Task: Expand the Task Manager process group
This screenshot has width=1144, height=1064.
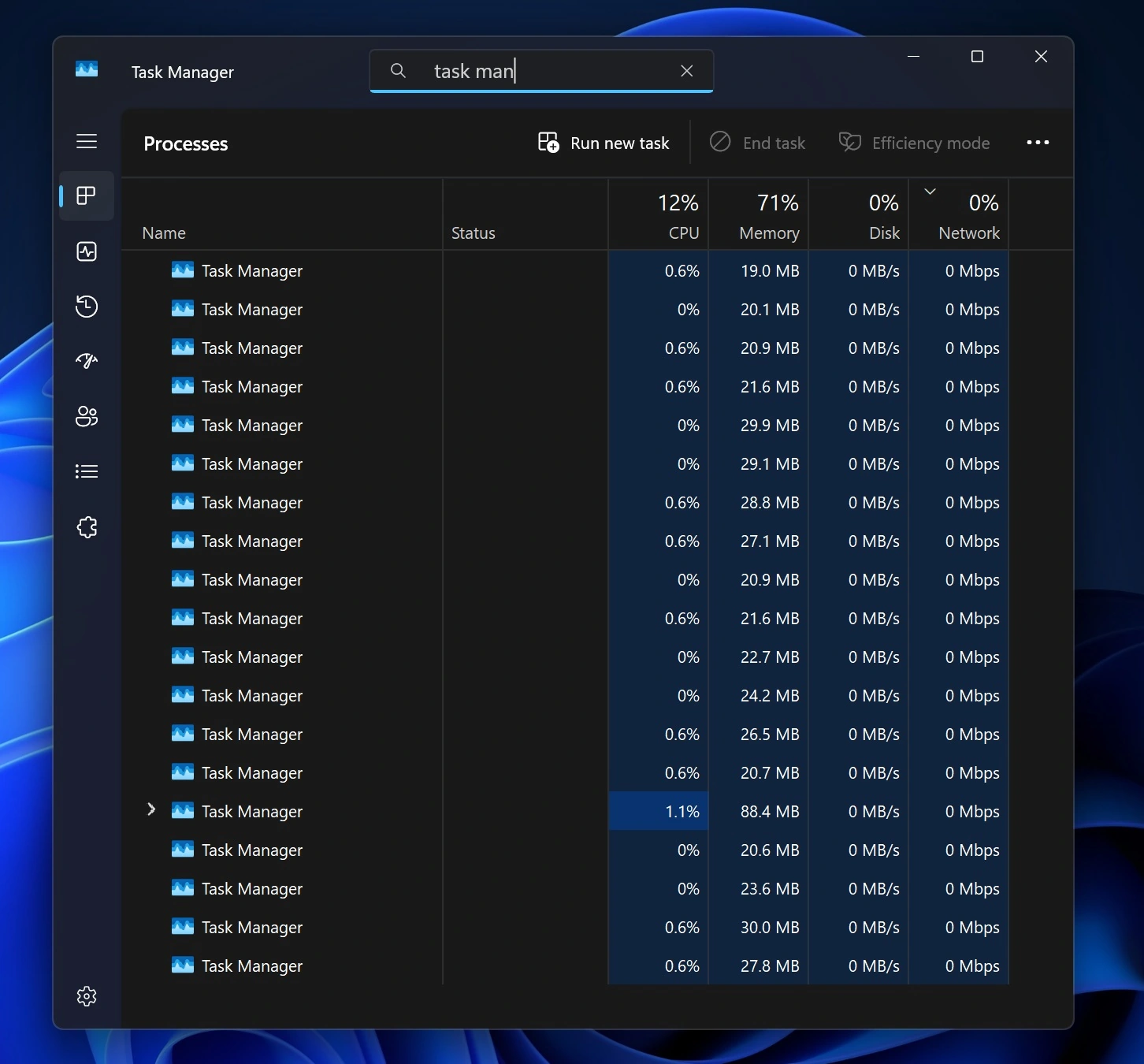Action: point(151,810)
